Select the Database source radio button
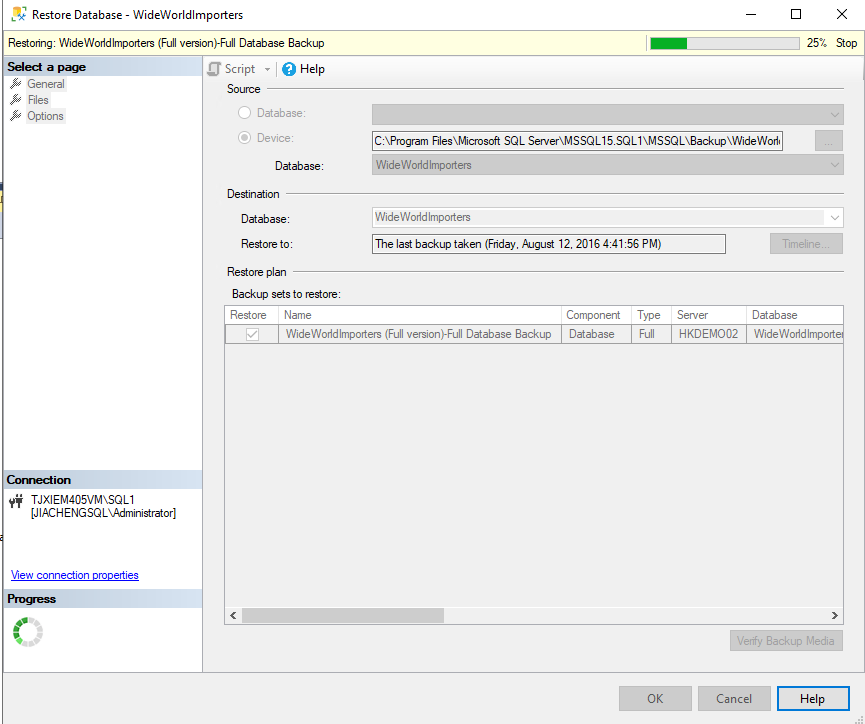 (244, 114)
